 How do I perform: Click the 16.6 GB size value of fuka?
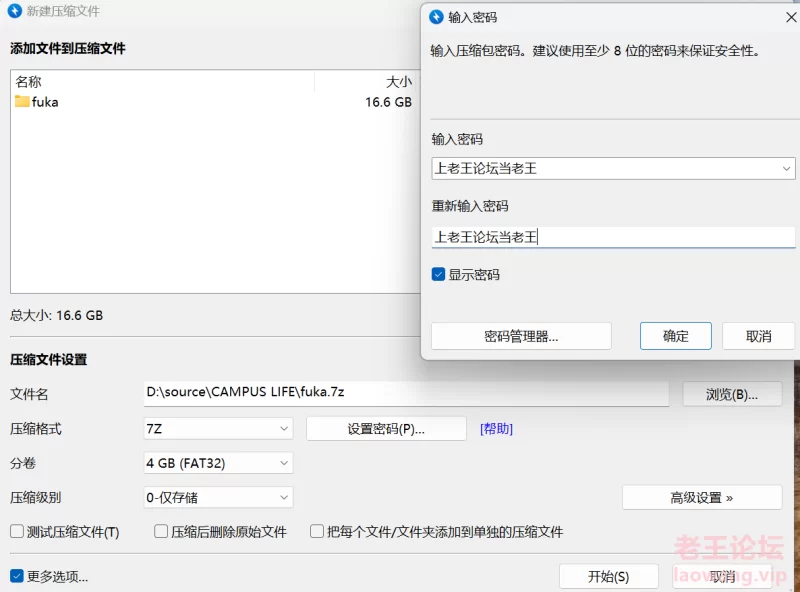pos(388,102)
